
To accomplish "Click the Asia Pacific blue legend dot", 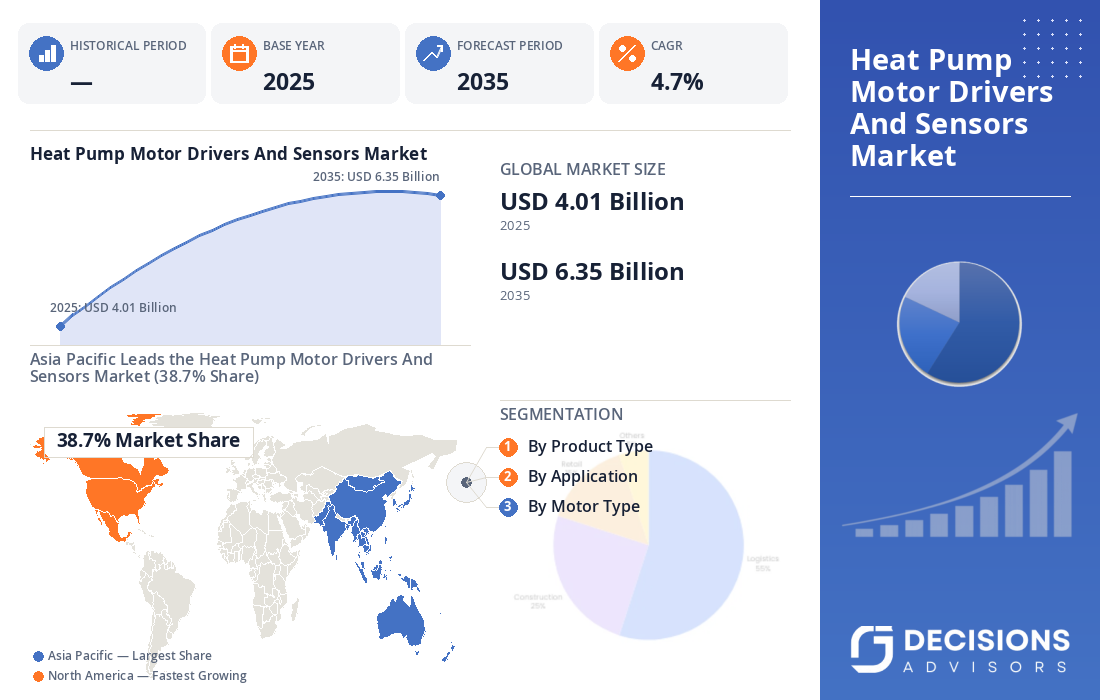I will 39,657.
